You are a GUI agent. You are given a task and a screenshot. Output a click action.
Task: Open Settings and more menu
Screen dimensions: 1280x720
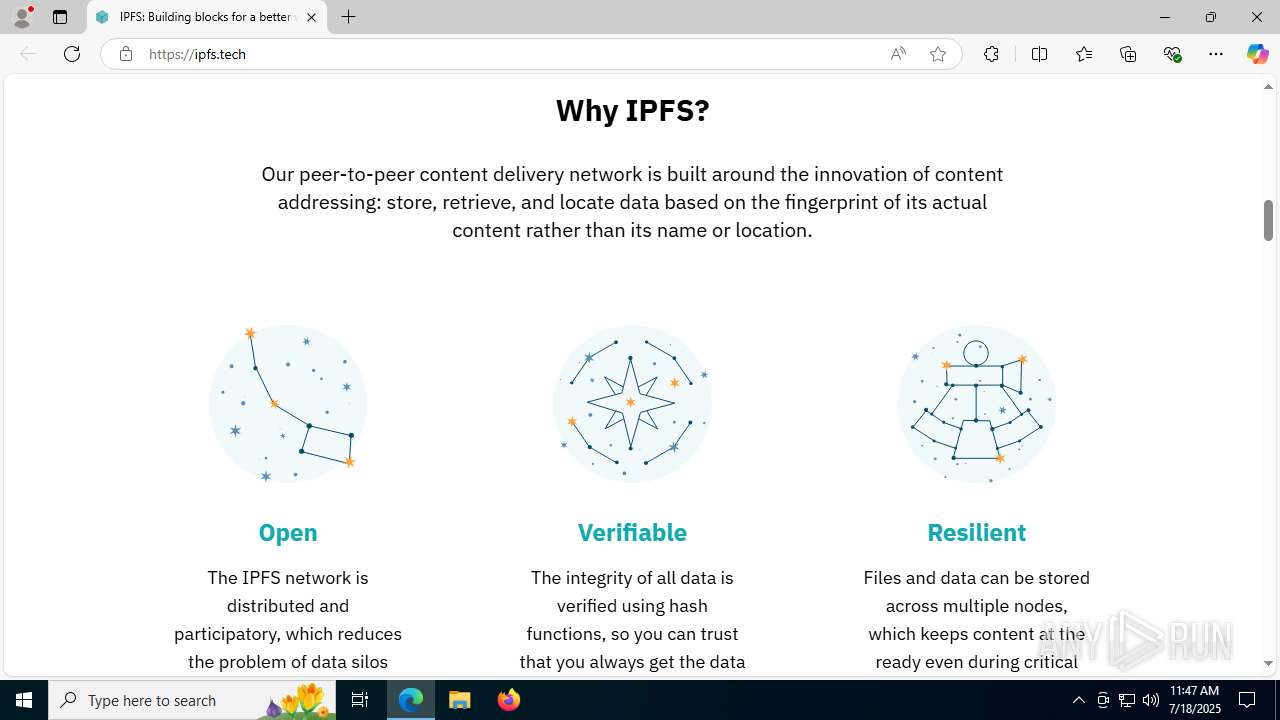tap(1216, 54)
